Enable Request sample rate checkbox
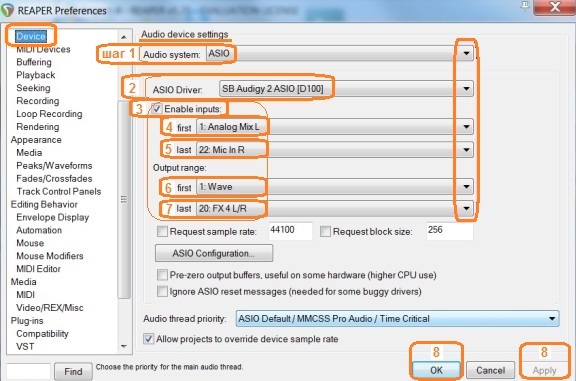 tap(162, 231)
